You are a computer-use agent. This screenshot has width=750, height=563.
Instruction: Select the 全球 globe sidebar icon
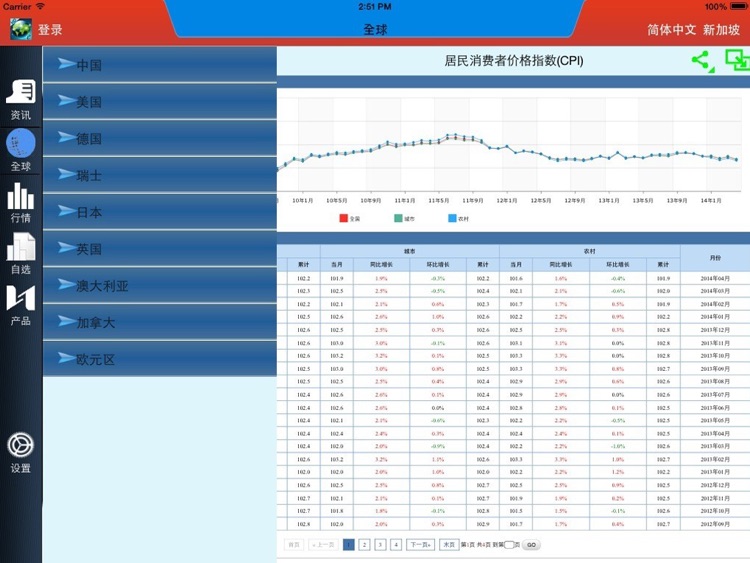(x=21, y=150)
